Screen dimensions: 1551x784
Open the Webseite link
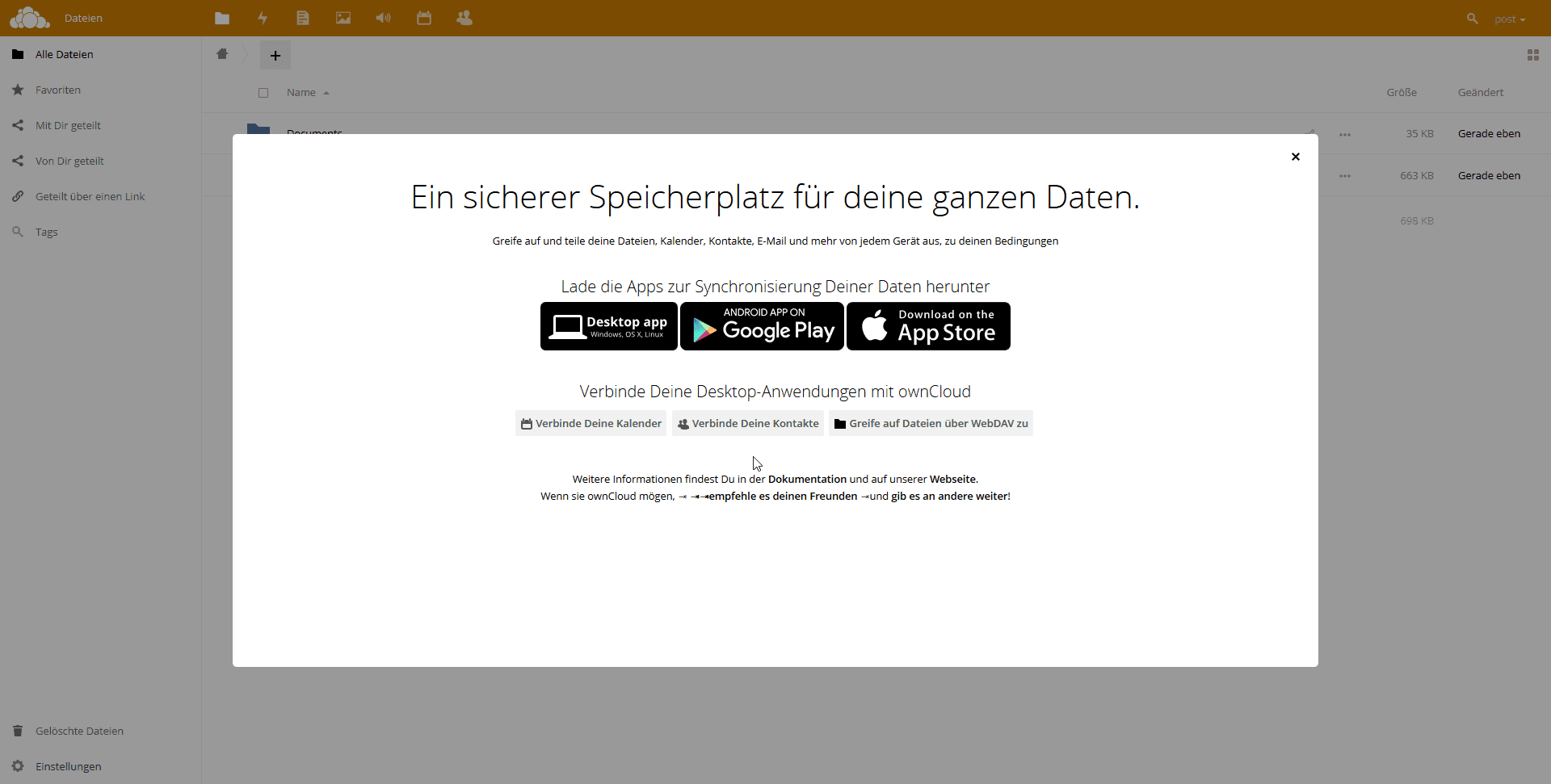point(952,479)
